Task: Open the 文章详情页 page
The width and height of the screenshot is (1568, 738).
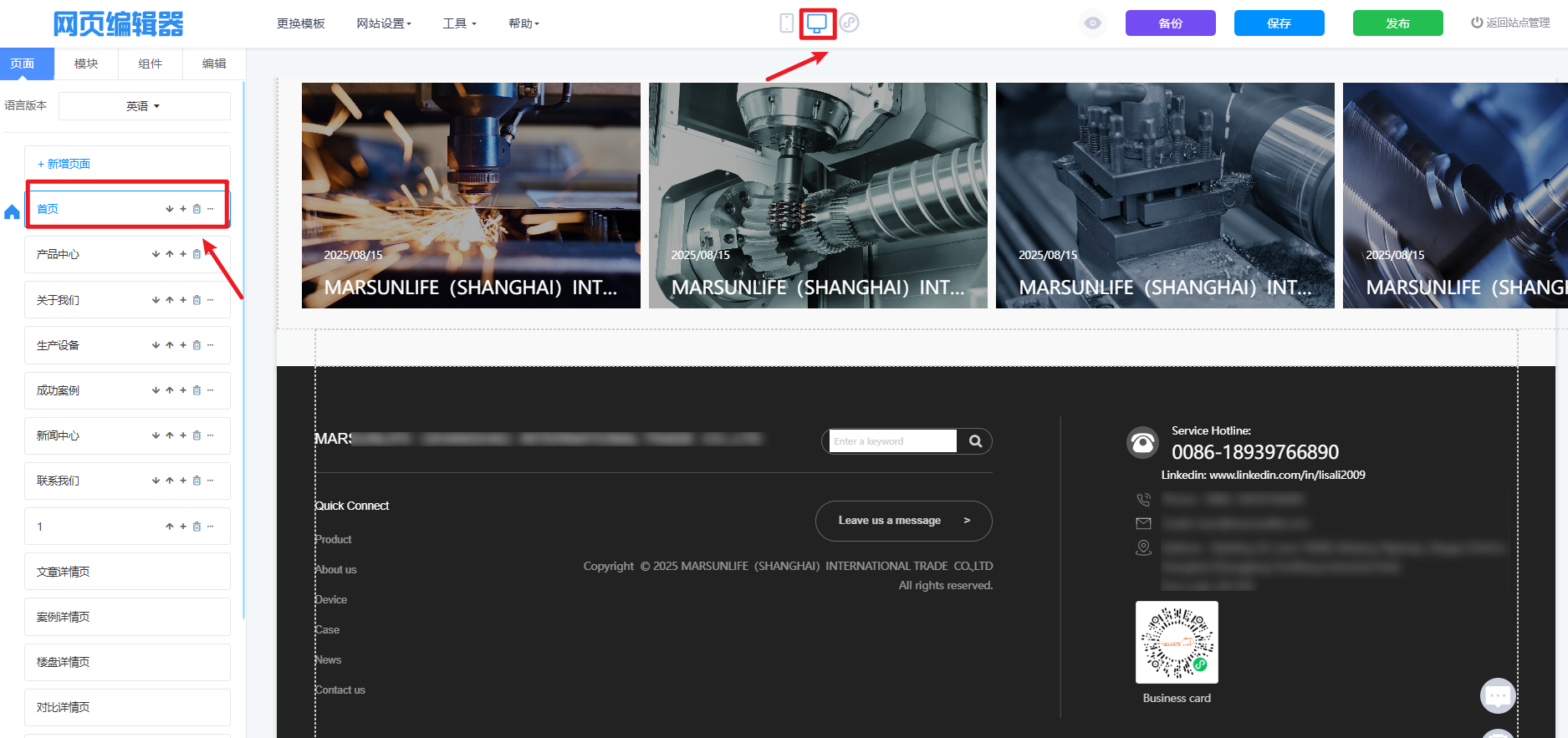Action: pos(127,572)
